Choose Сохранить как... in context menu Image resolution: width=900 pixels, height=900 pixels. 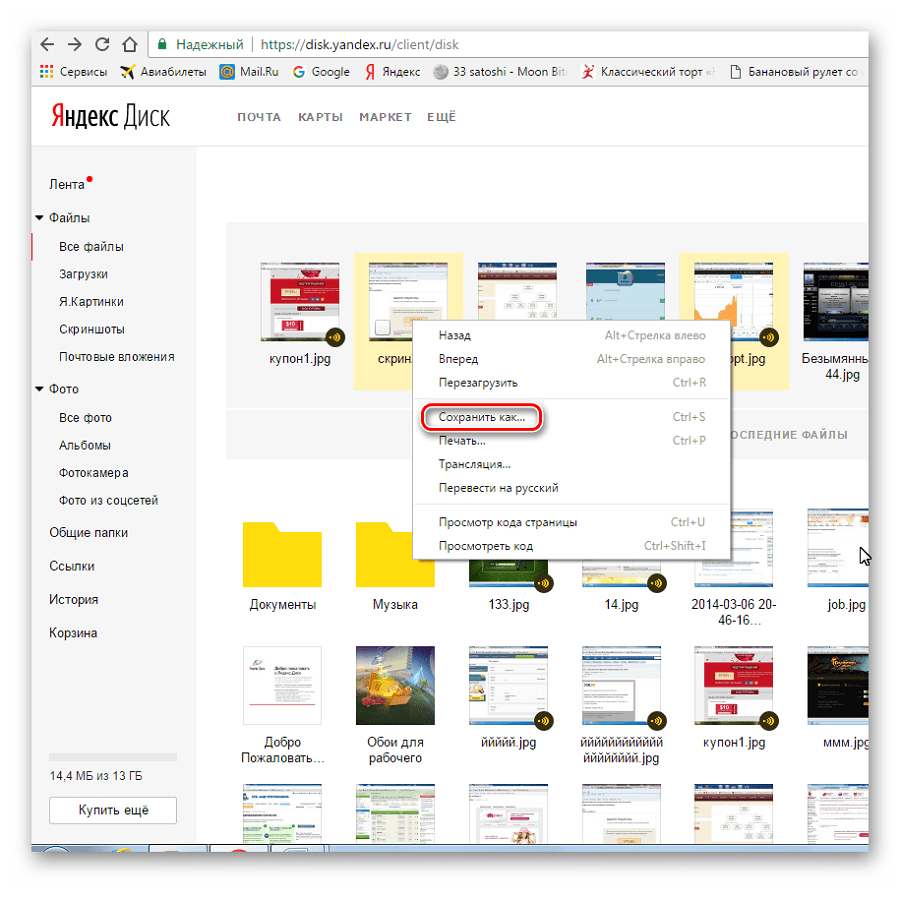[481, 417]
